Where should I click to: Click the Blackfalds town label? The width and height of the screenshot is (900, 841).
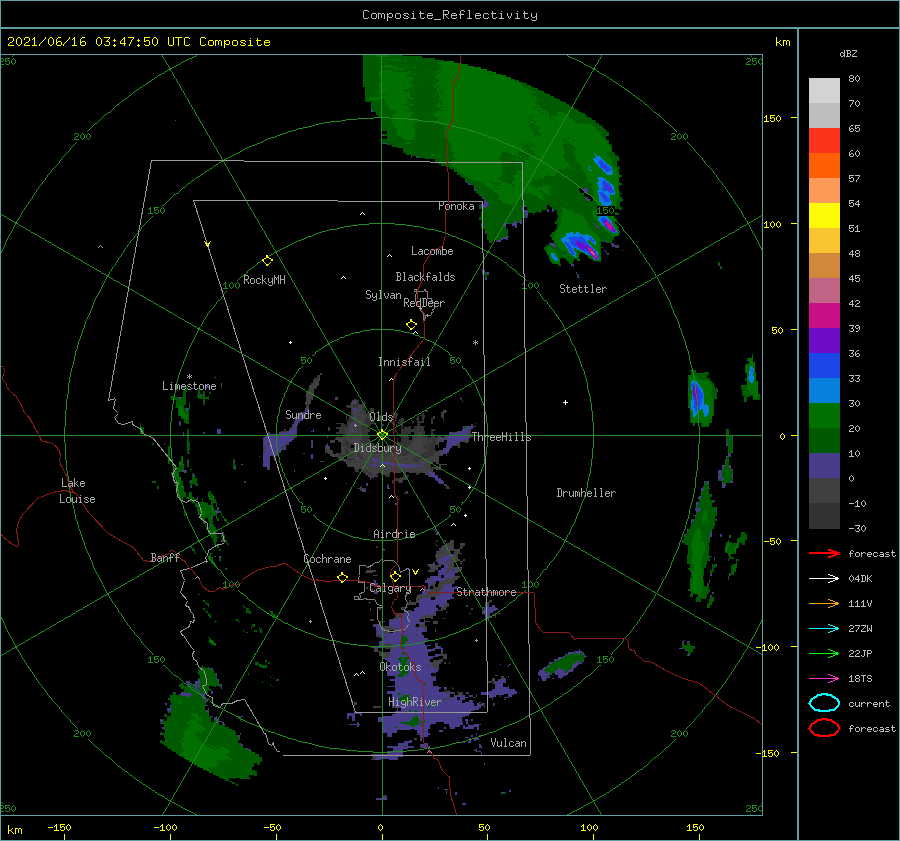click(425, 277)
